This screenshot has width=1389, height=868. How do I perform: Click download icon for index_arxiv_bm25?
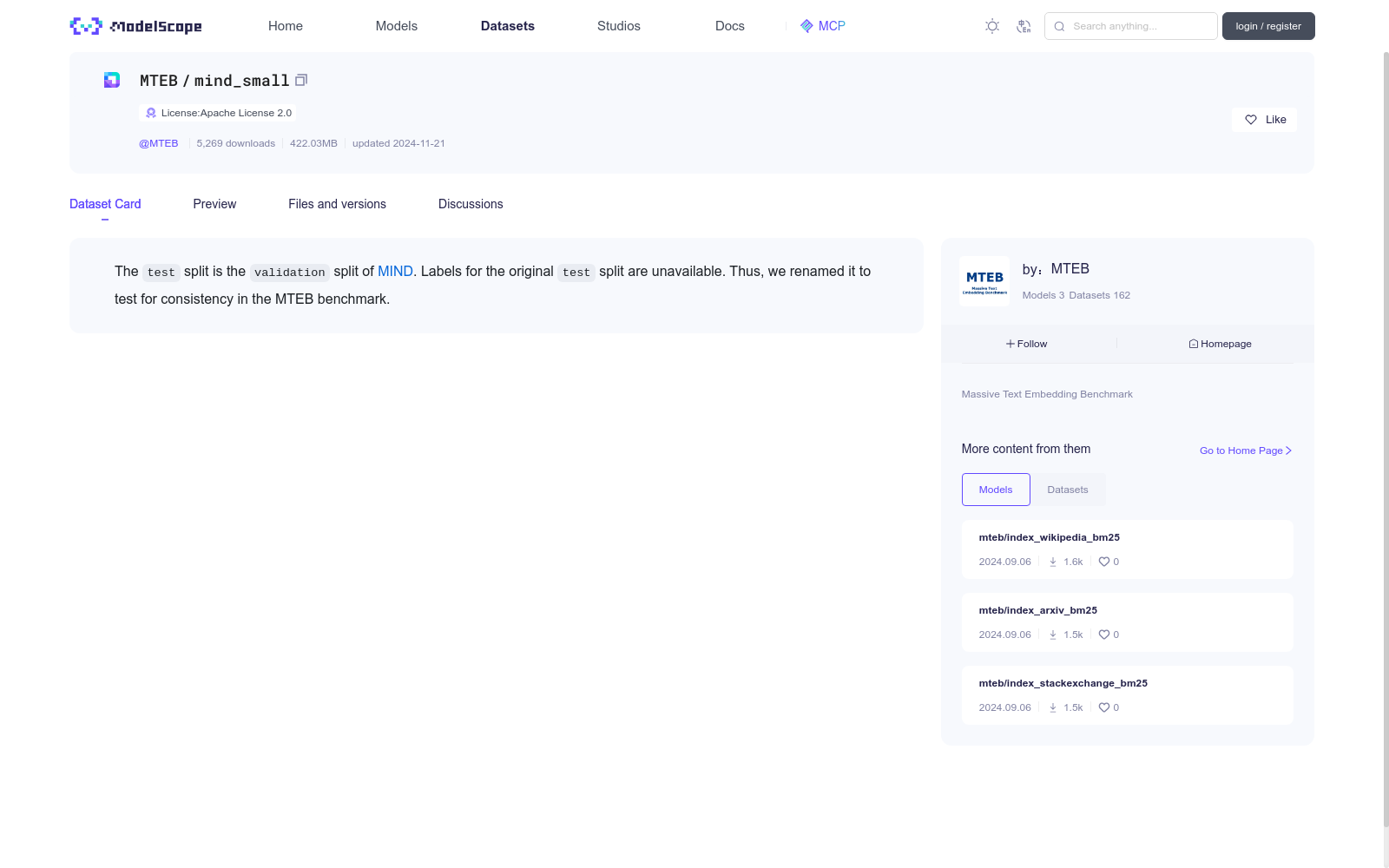pyautogui.click(x=1053, y=635)
